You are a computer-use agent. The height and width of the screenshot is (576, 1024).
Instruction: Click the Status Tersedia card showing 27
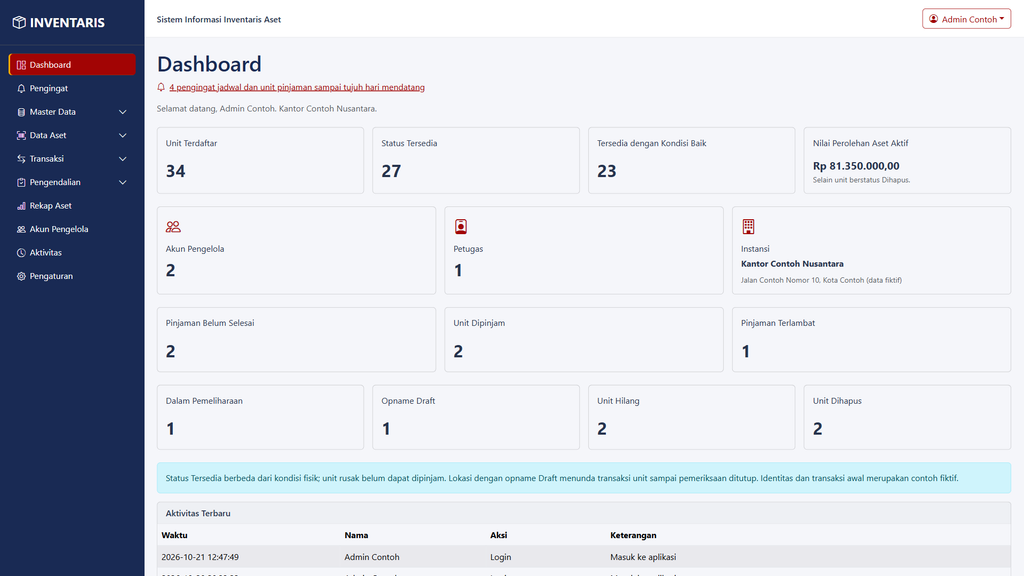coord(475,160)
